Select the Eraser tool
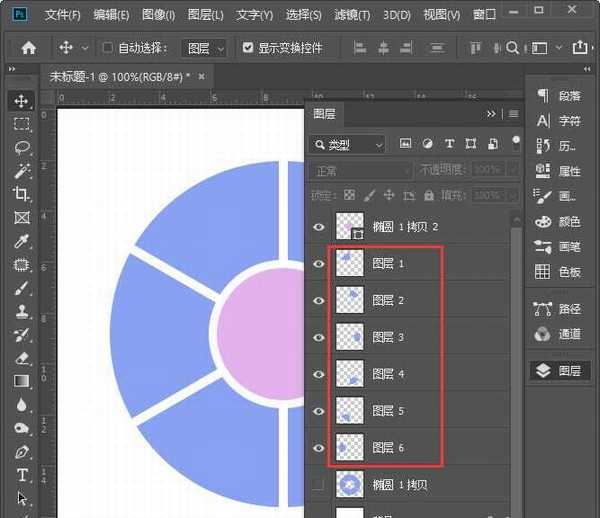Screen dimensions: 600x518 pyautogui.click(x=22, y=357)
